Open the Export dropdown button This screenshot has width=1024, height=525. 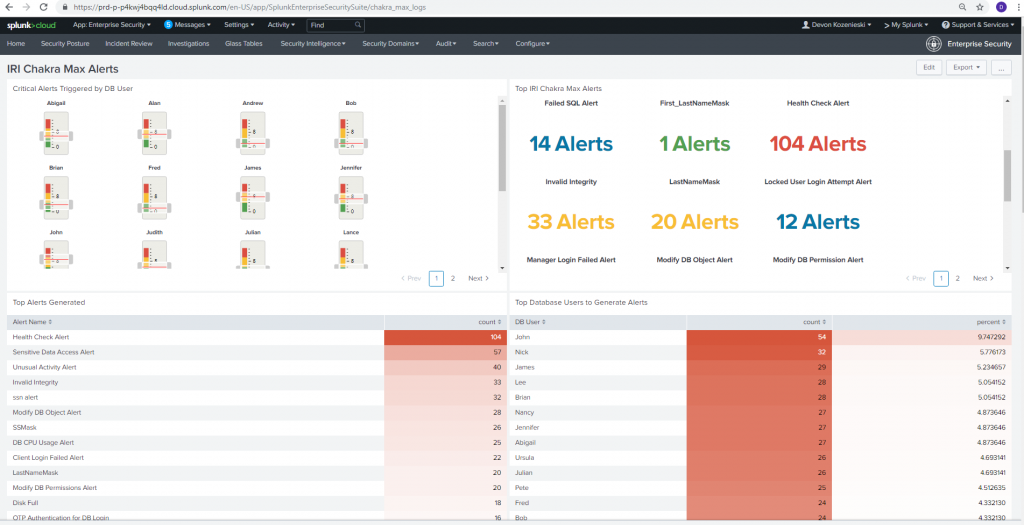[966, 67]
